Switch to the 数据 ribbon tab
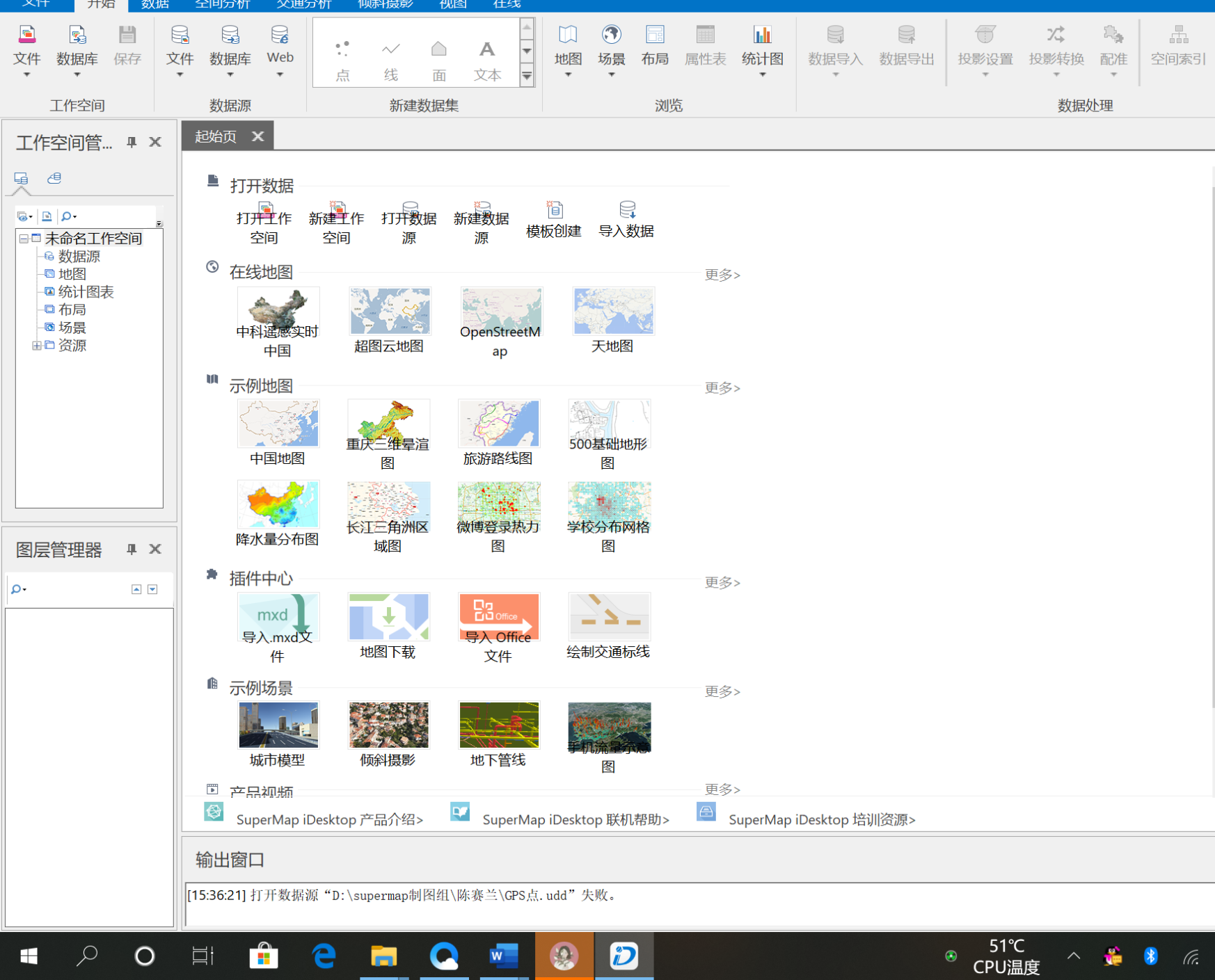The height and width of the screenshot is (980, 1215). click(x=154, y=5)
